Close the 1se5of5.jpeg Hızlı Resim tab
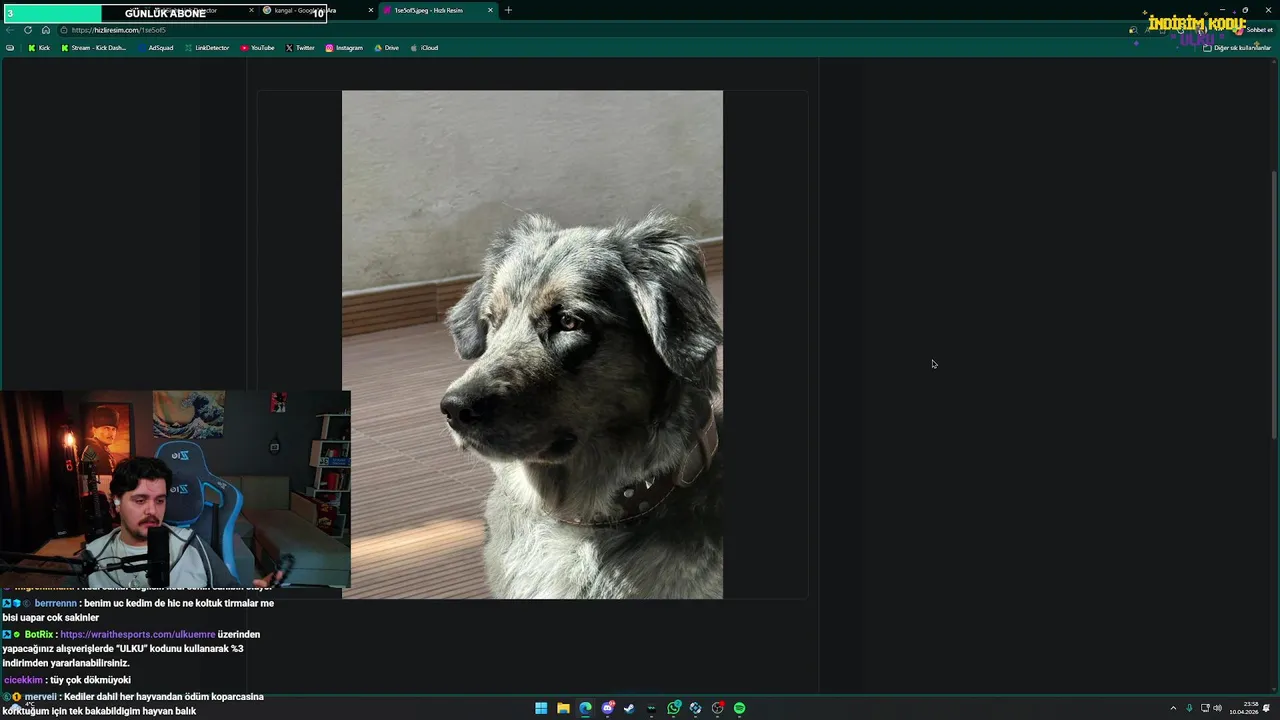The width and height of the screenshot is (1280, 720). (490, 10)
